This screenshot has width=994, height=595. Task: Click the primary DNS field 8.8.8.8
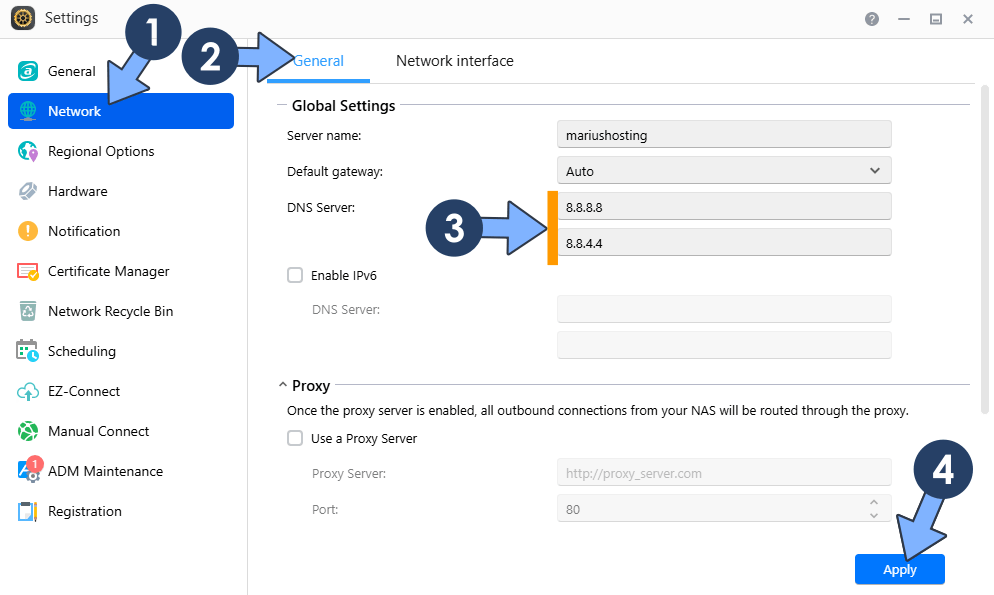(724, 207)
